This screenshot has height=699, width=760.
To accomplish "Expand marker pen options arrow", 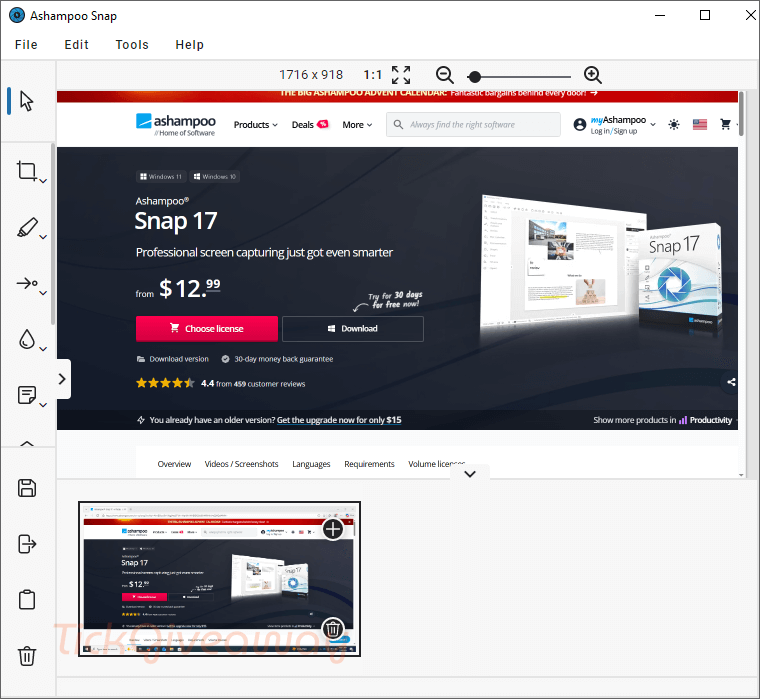I will tap(43, 237).
